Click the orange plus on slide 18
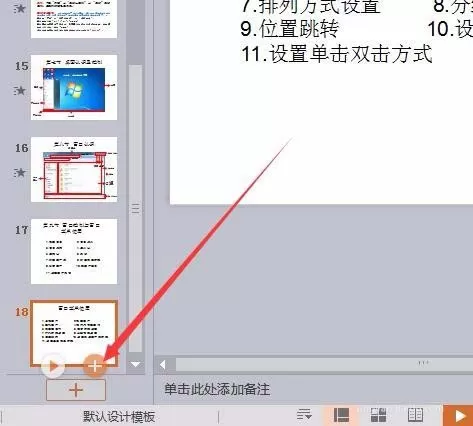Screen dimensions: 473x426 click(95, 366)
